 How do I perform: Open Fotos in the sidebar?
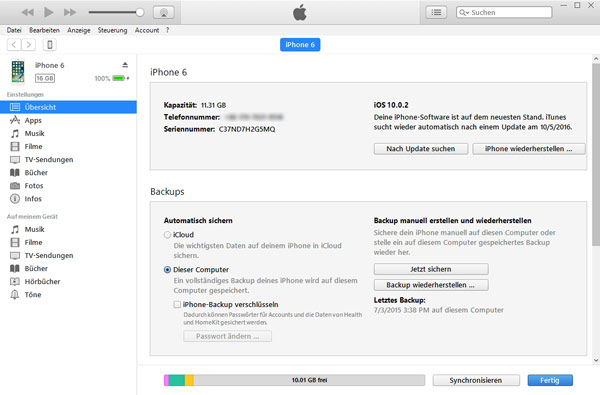click(34, 186)
